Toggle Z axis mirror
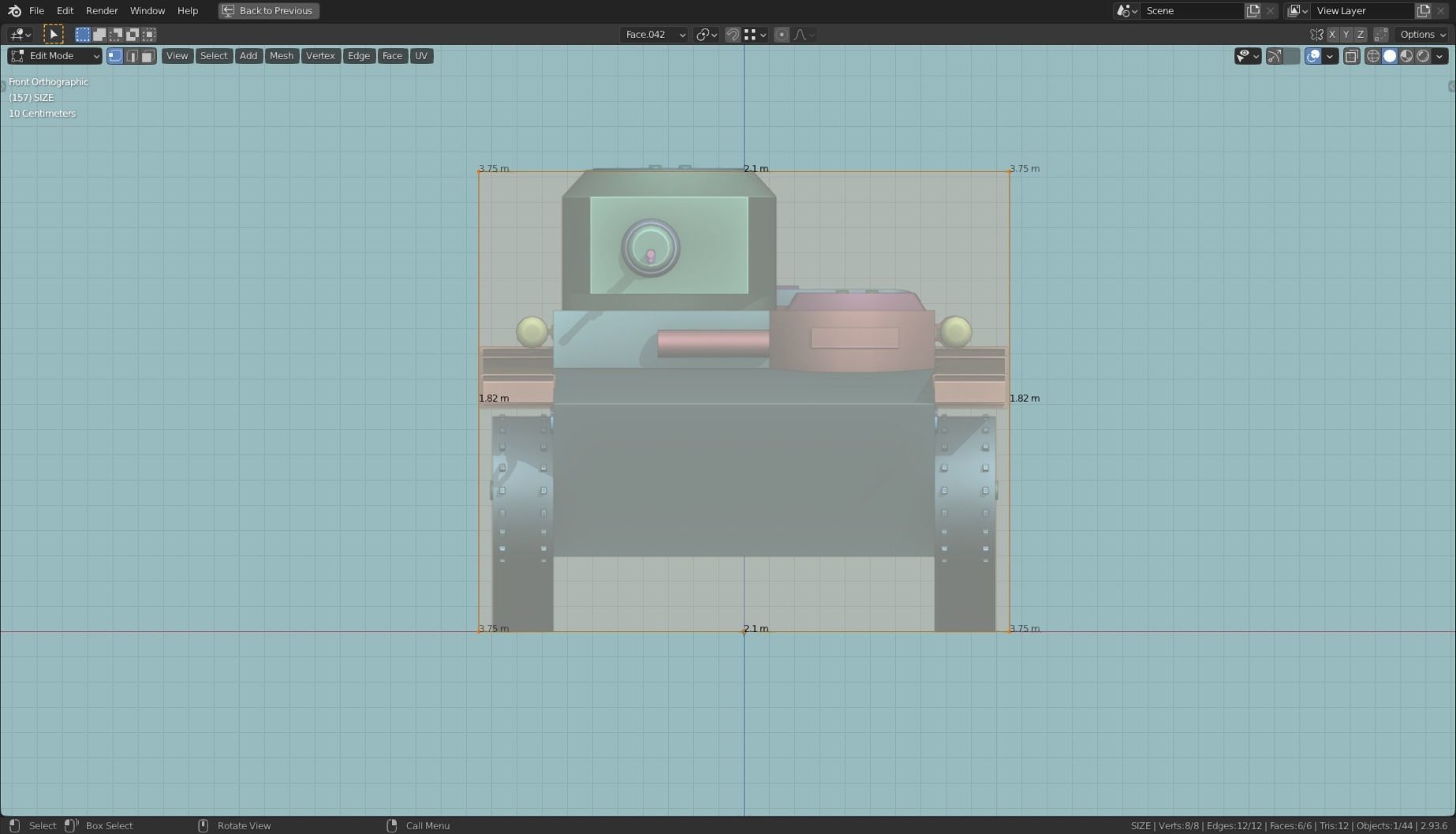The width and height of the screenshot is (1456, 834). [x=1361, y=34]
